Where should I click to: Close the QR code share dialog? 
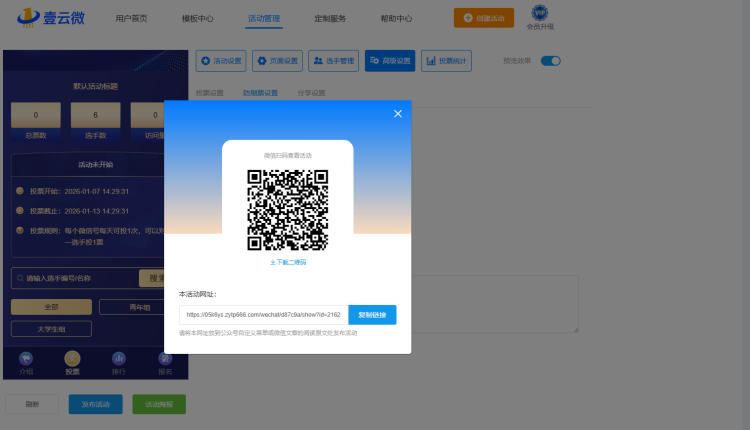[397, 114]
